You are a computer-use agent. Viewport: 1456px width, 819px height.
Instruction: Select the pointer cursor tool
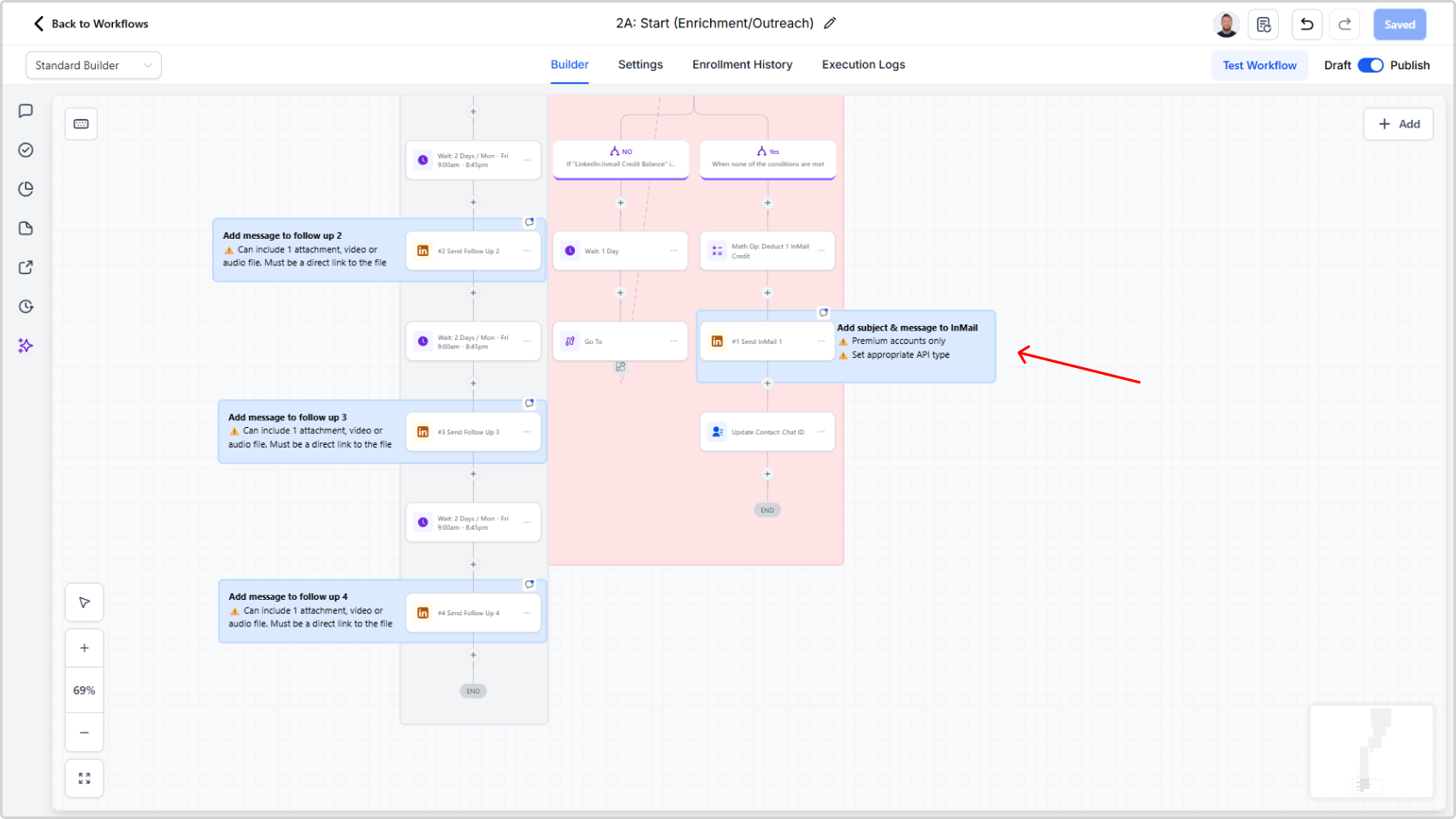click(85, 602)
